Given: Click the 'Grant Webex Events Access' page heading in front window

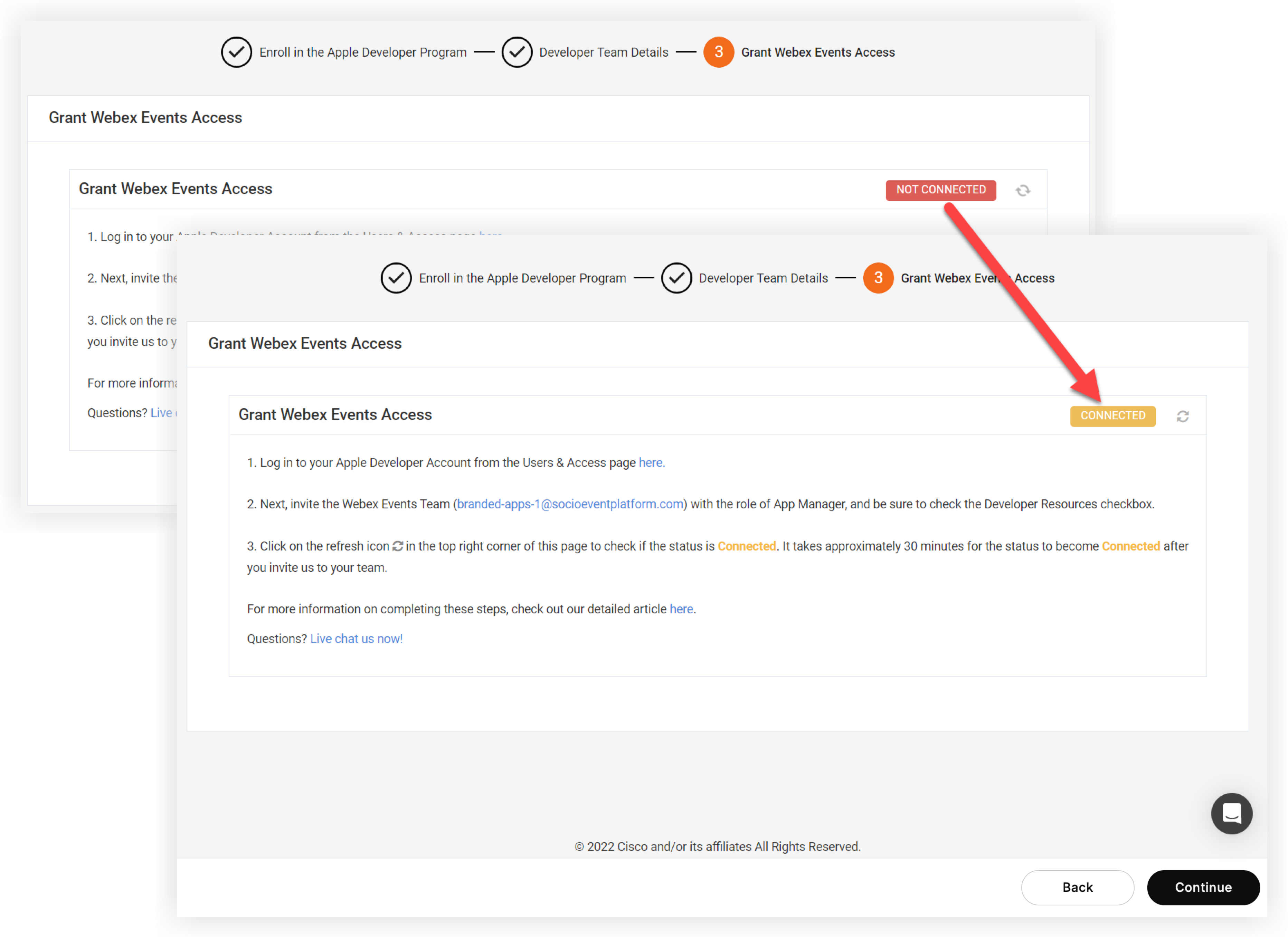Looking at the screenshot, I should (x=305, y=344).
